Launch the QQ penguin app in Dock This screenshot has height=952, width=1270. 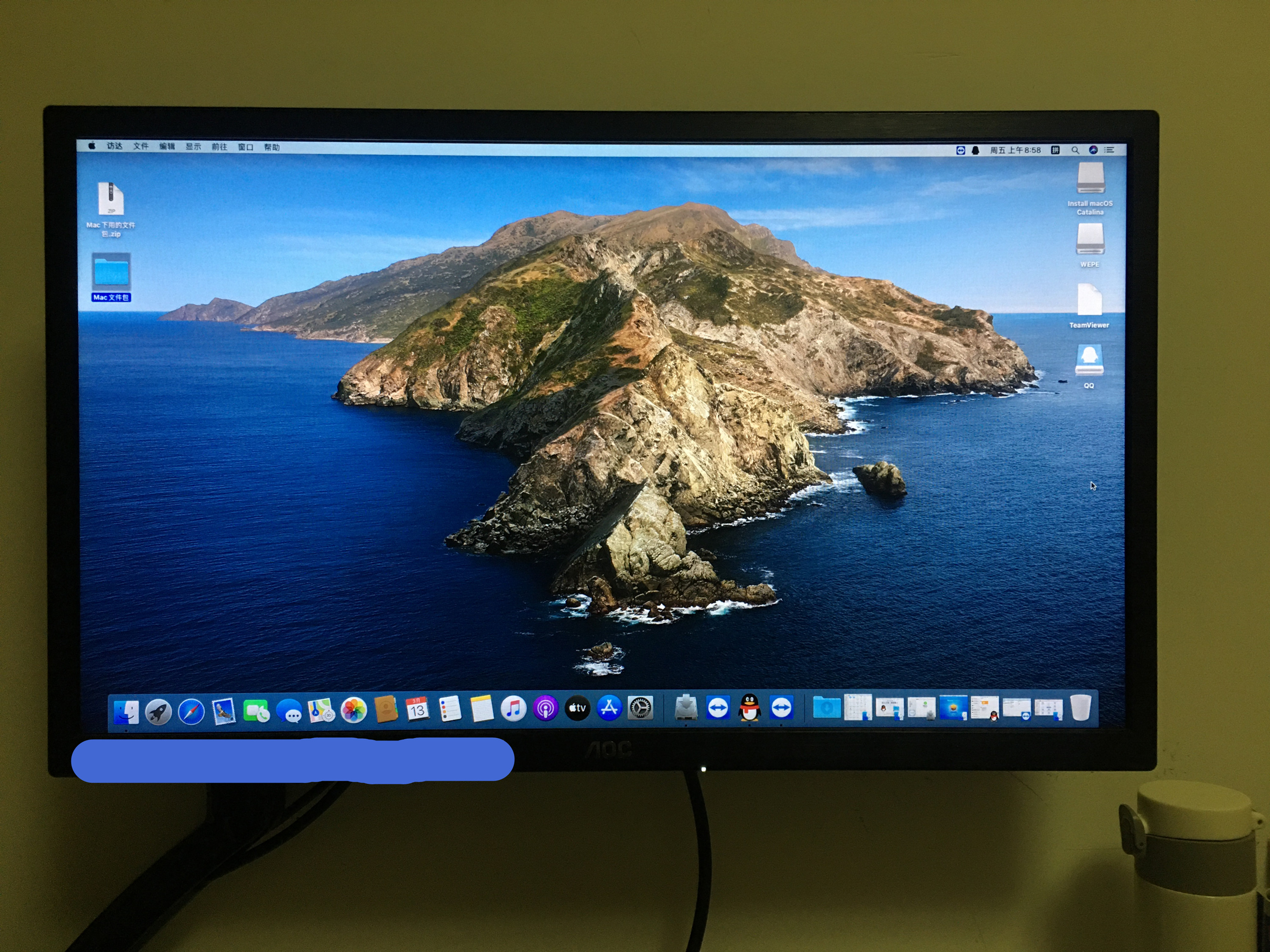click(x=749, y=707)
